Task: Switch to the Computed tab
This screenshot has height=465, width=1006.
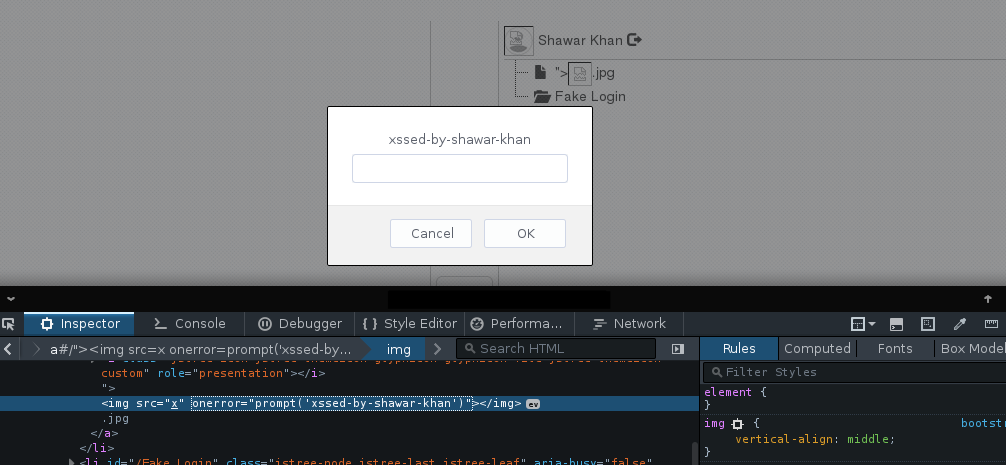Action: tap(817, 349)
